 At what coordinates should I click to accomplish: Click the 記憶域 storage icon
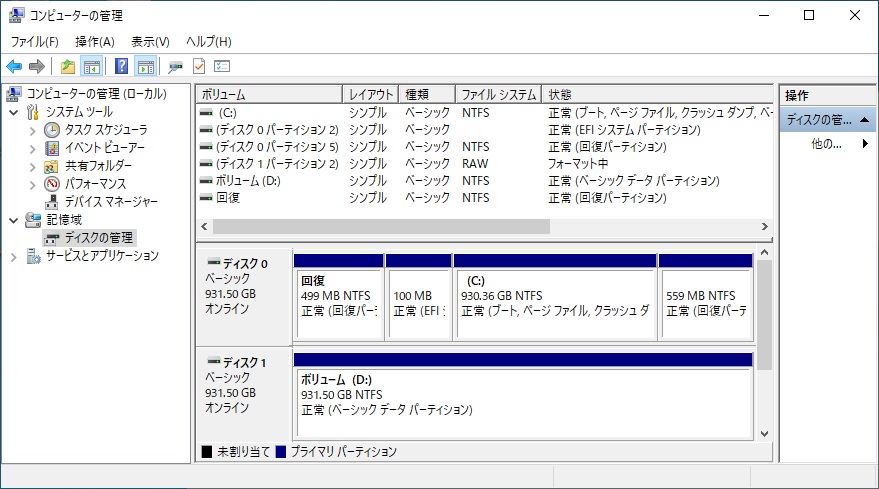click(x=33, y=220)
